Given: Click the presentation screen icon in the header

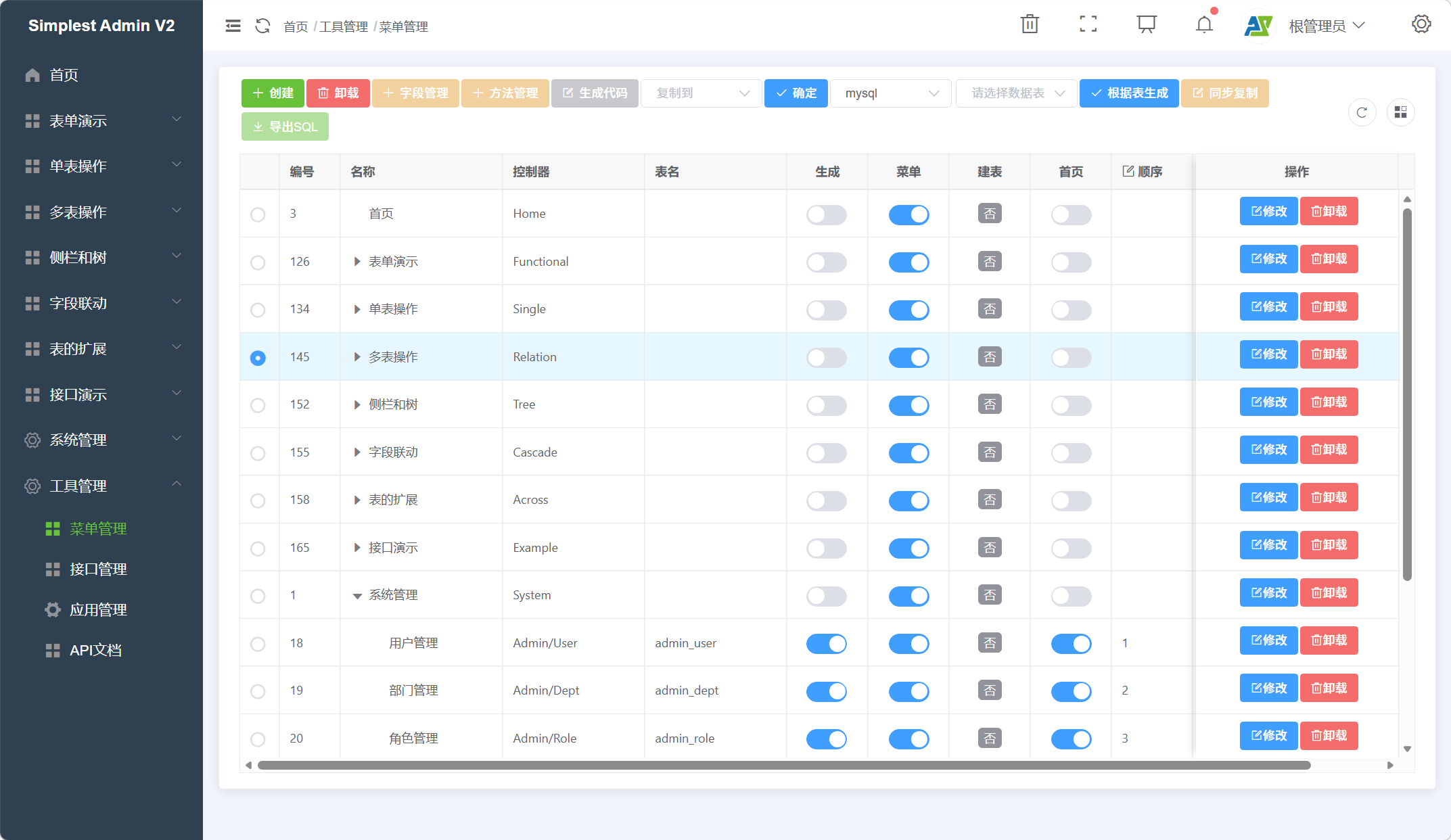Looking at the screenshot, I should 1146,24.
